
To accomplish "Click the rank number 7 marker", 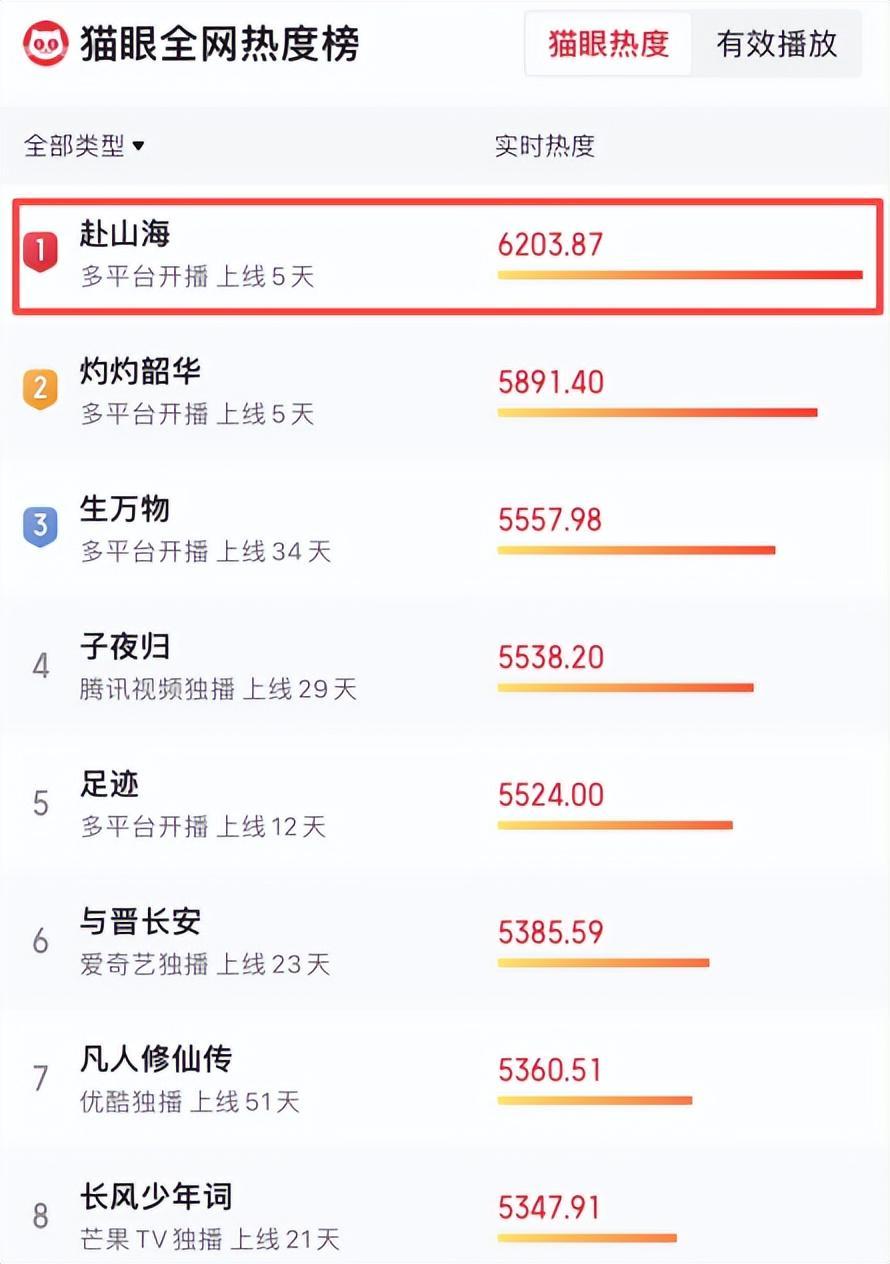I will 40,1078.
